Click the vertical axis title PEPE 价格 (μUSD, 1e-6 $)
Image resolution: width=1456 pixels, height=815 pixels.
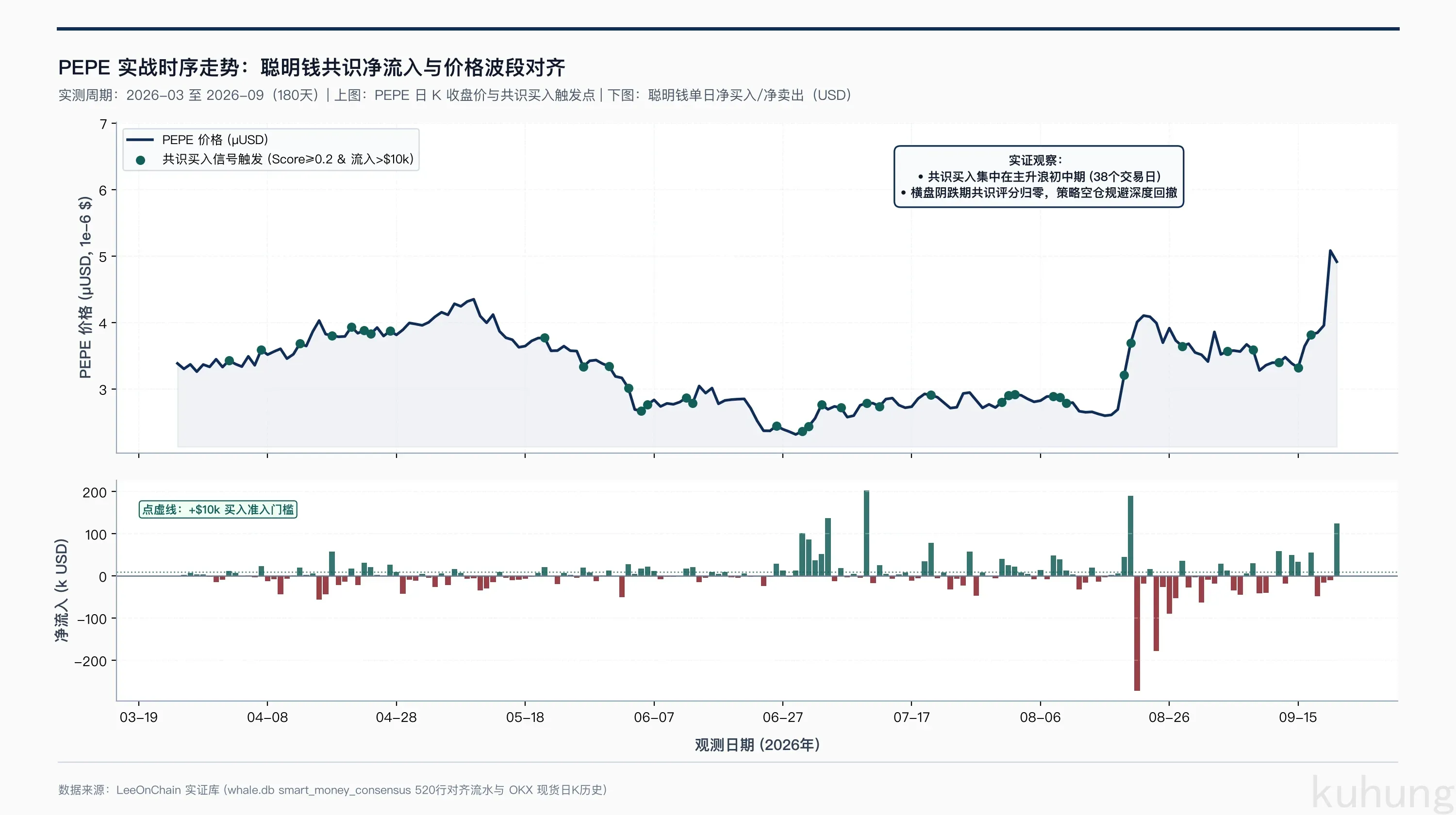[x=85, y=288]
